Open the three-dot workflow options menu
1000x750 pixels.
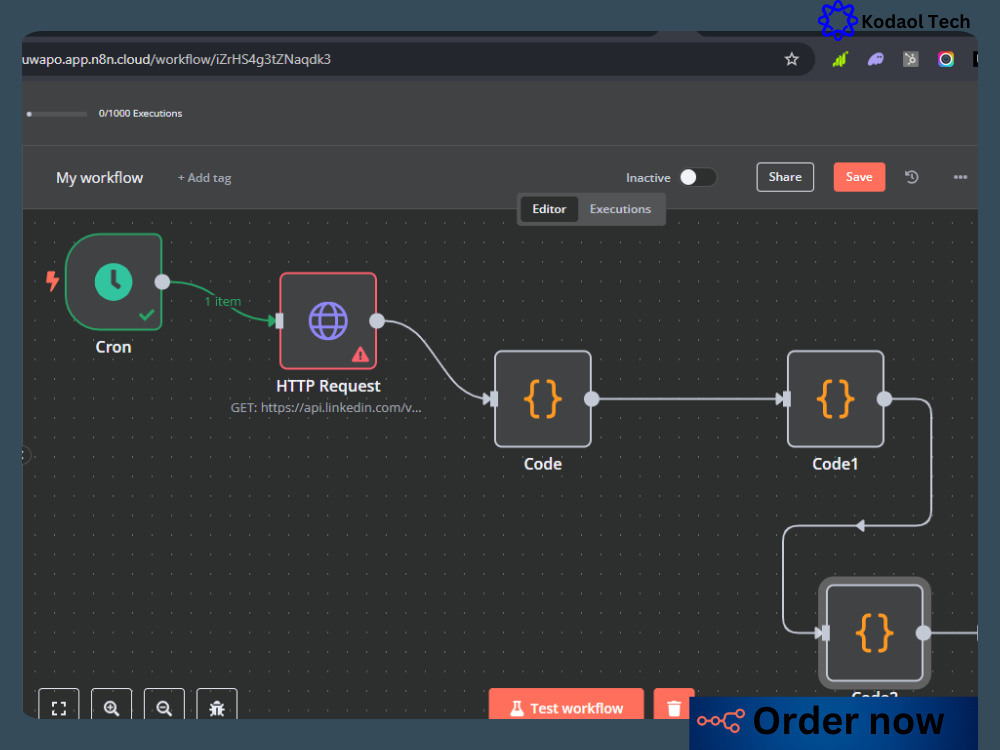[960, 177]
